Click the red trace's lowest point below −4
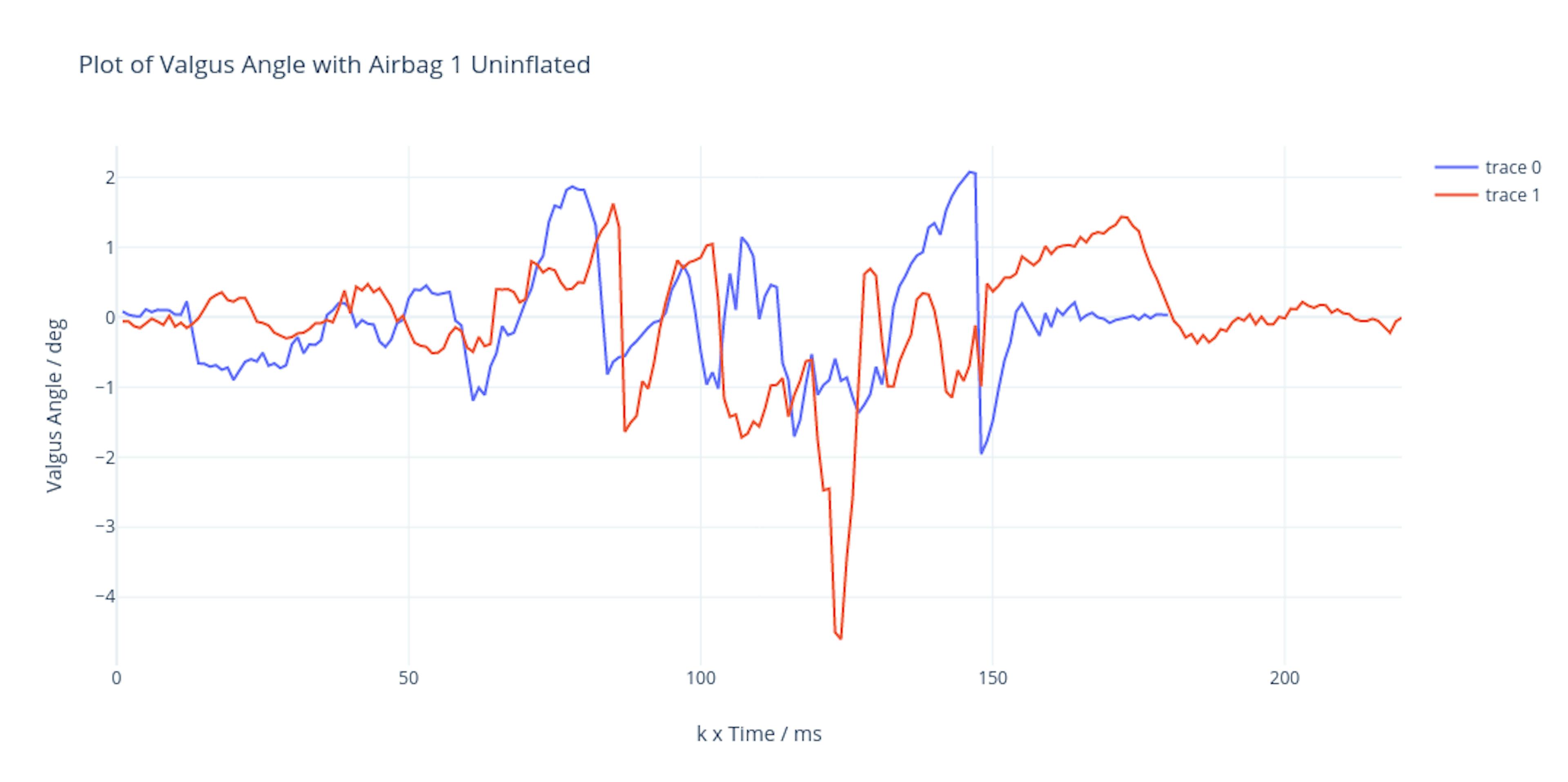 click(841, 638)
